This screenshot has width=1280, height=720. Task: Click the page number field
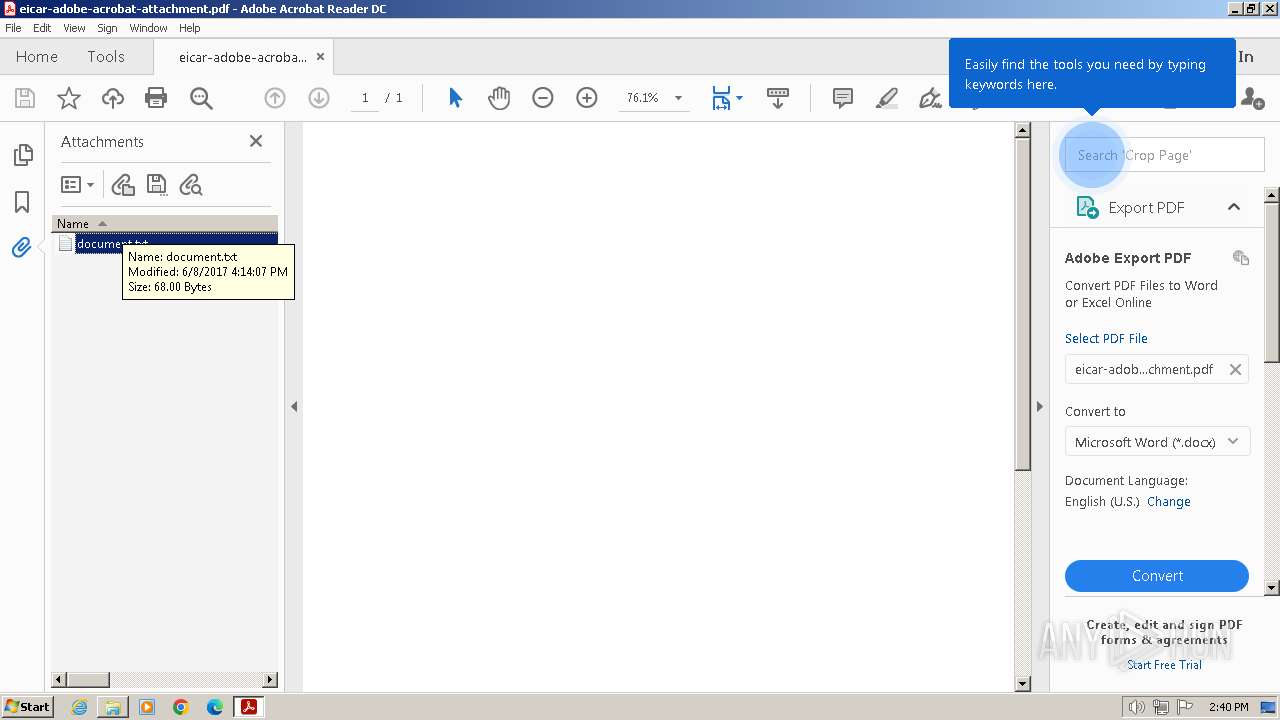(365, 98)
